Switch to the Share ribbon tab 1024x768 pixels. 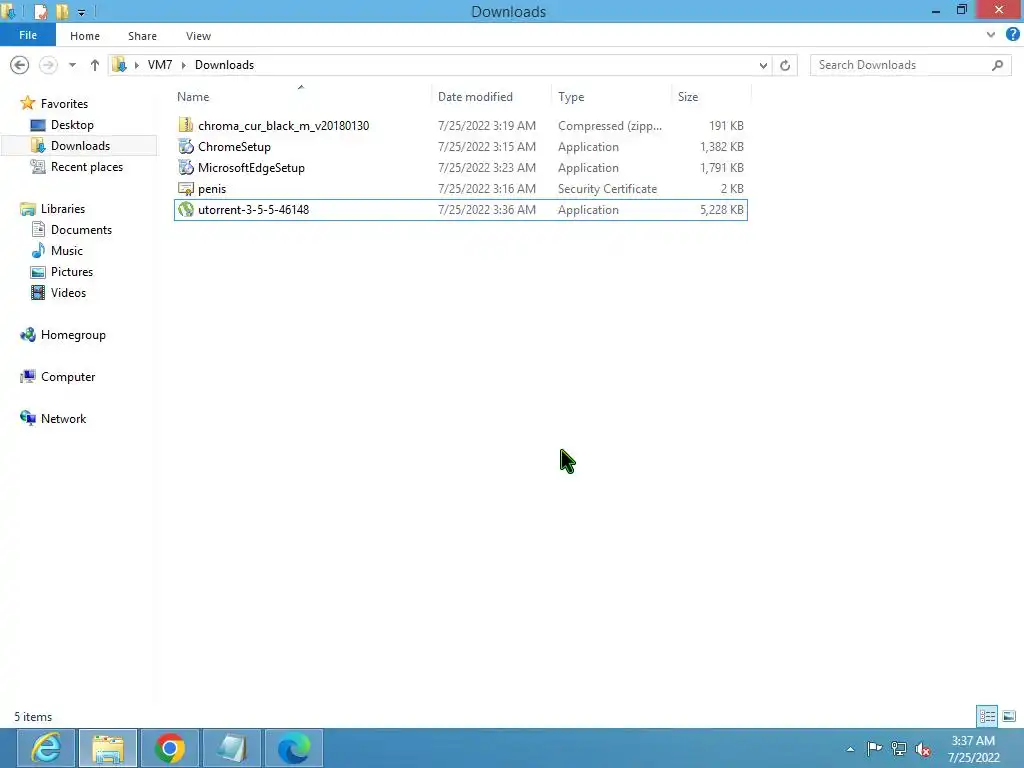point(142,36)
